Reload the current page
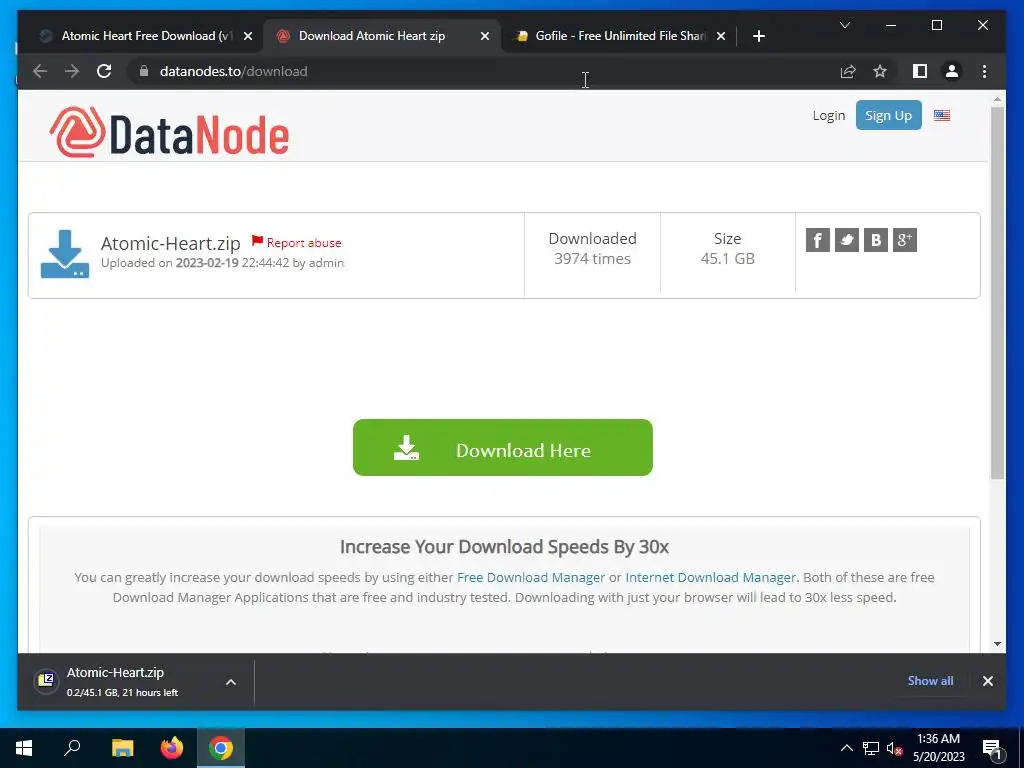Viewport: 1024px width, 768px height. coord(104,71)
